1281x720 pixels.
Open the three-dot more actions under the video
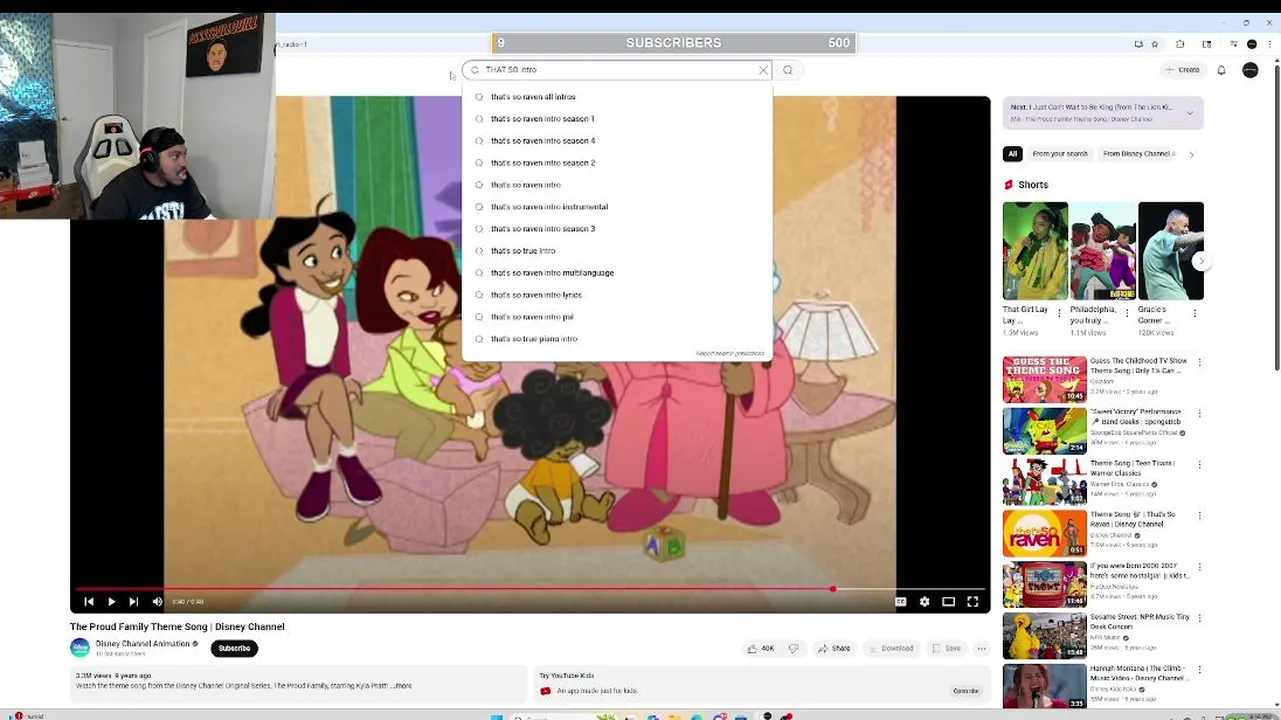981,648
